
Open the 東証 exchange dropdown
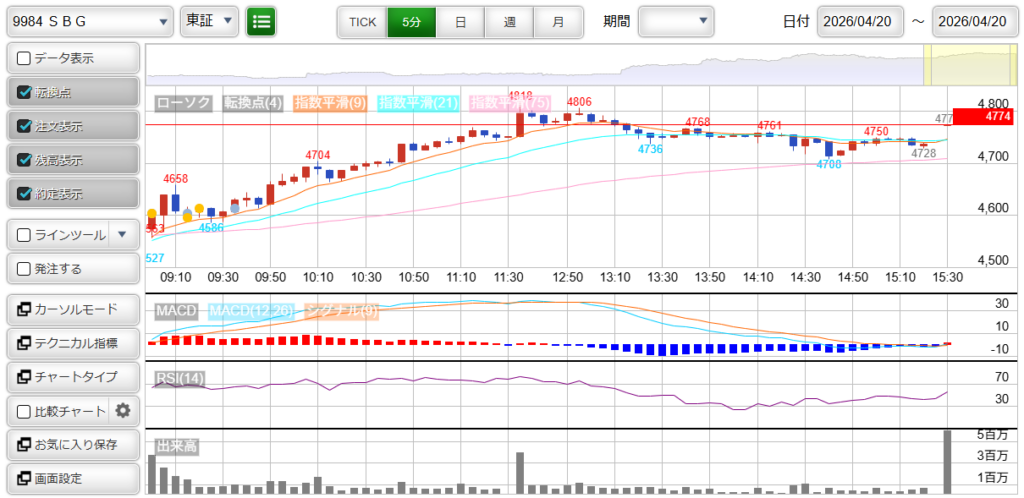(209, 21)
